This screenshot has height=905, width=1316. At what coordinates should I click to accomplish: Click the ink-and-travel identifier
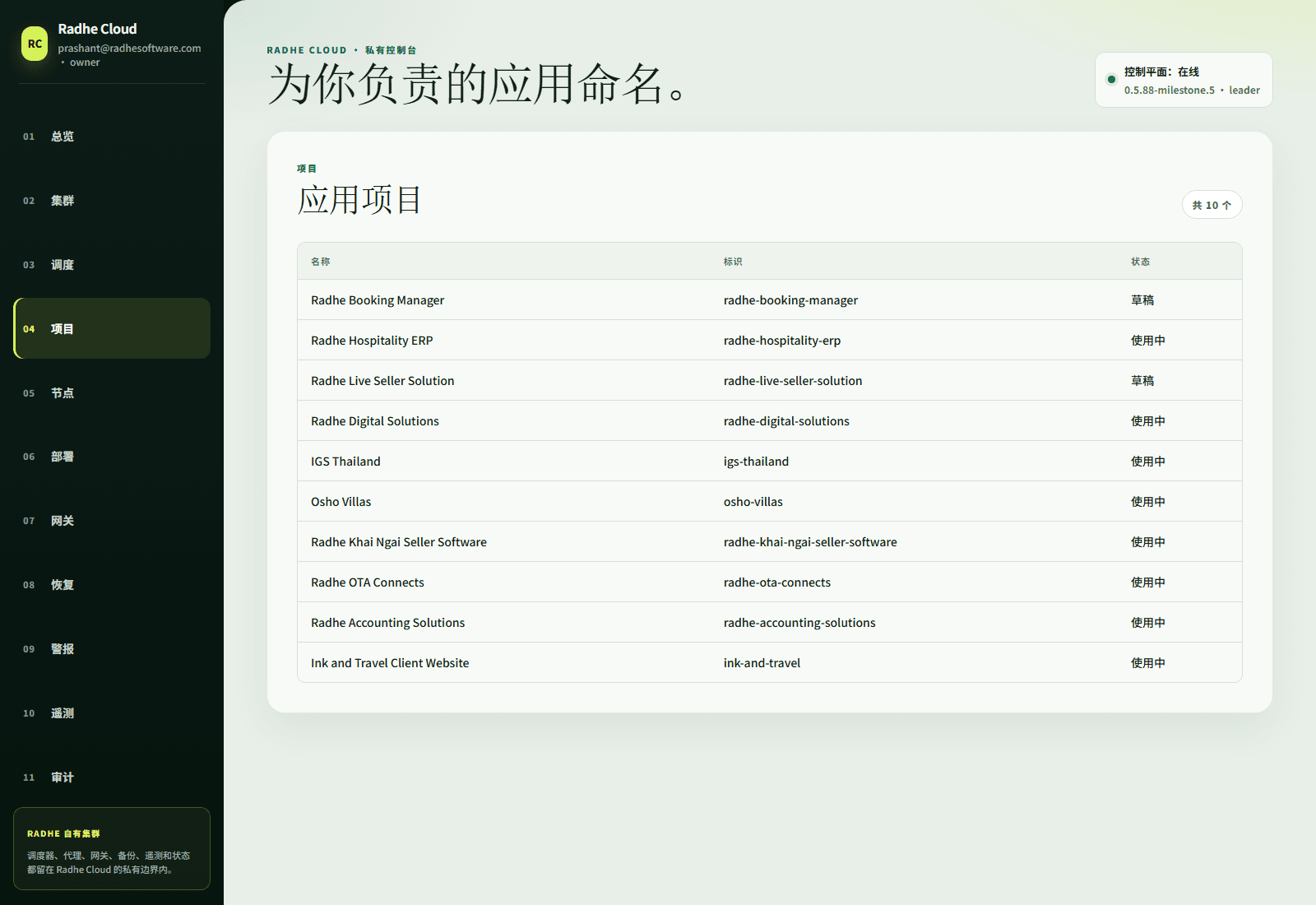[762, 663]
